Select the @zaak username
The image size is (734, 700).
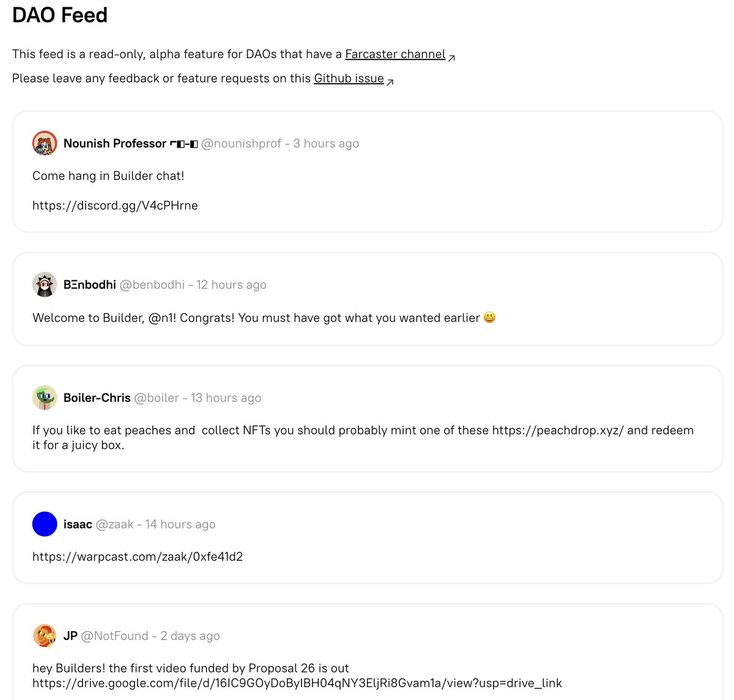[x=115, y=524]
